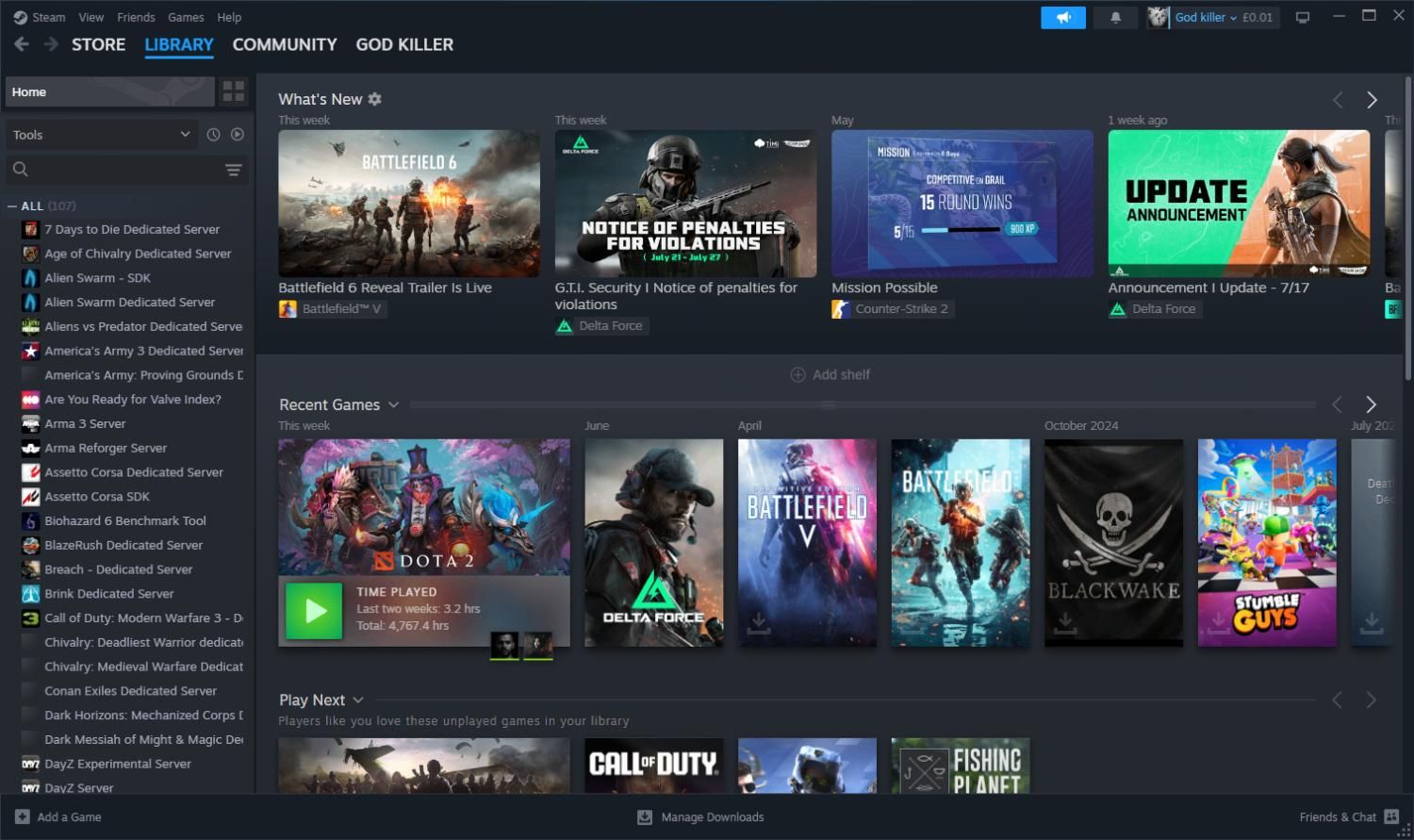Open Delta Force game cover in Recent Games

[x=654, y=542]
